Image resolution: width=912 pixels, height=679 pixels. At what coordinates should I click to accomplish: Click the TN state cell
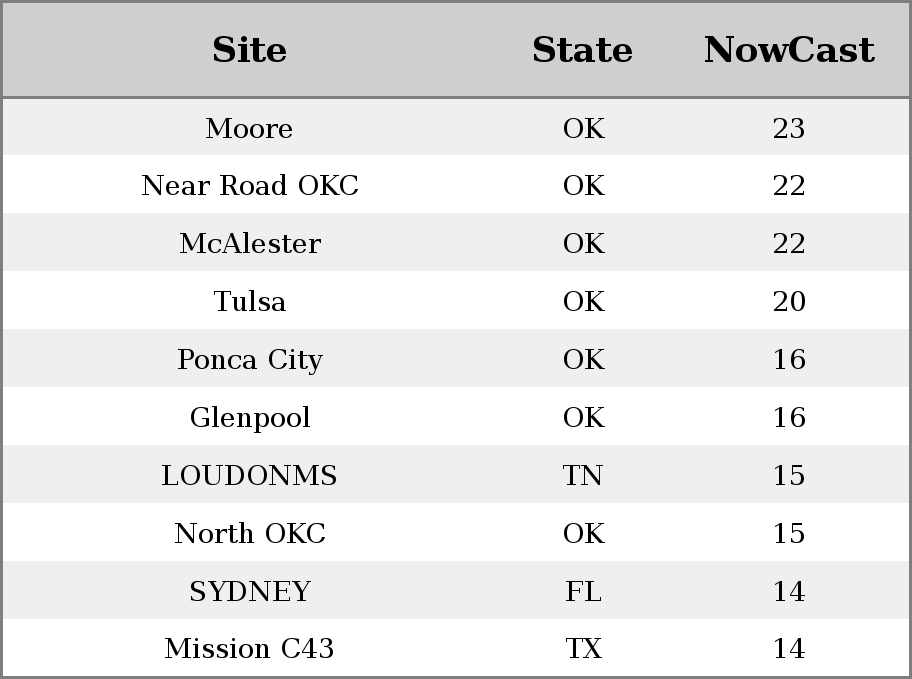pos(583,475)
